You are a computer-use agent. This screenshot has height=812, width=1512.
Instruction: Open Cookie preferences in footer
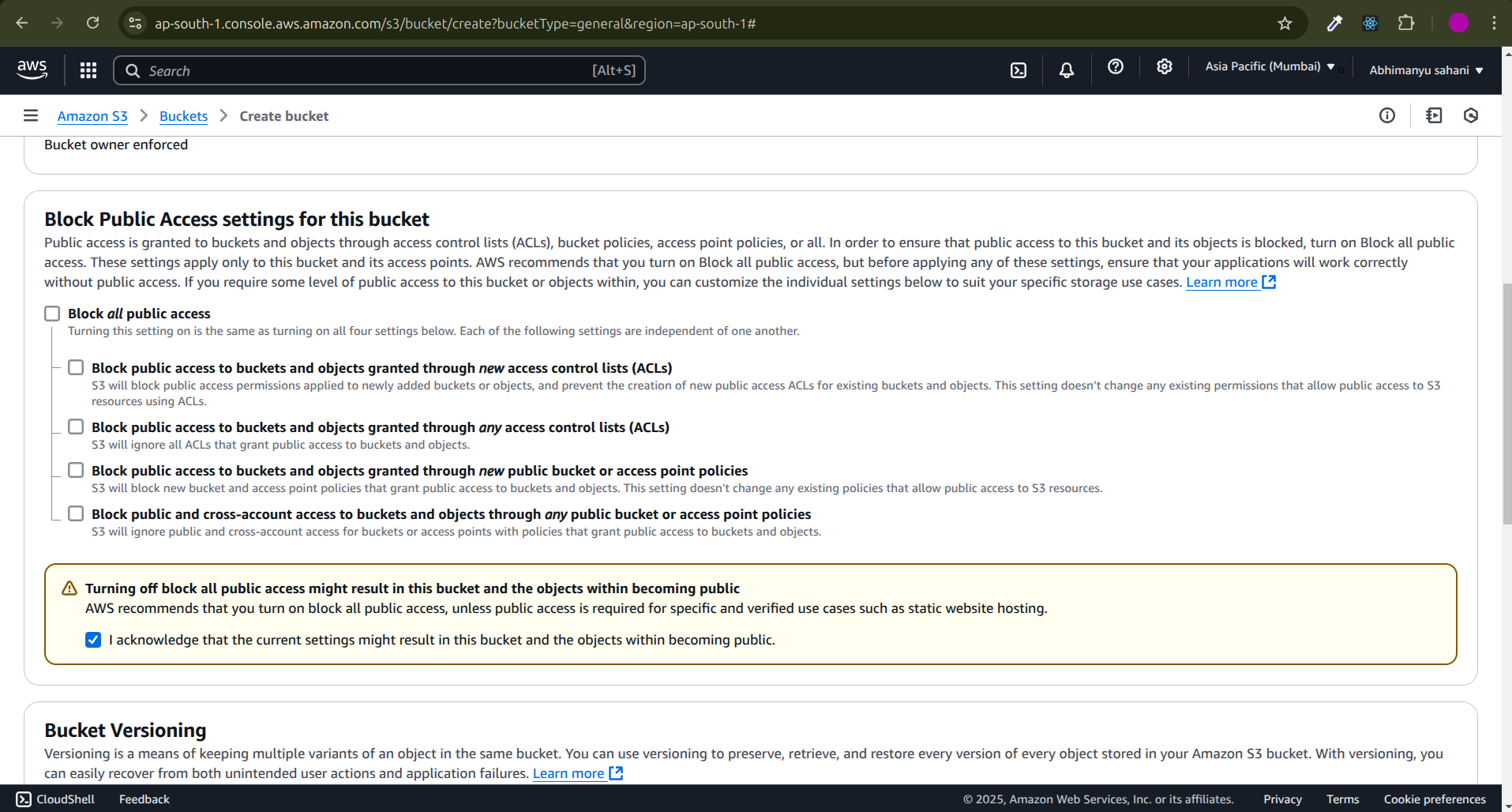coord(1435,799)
